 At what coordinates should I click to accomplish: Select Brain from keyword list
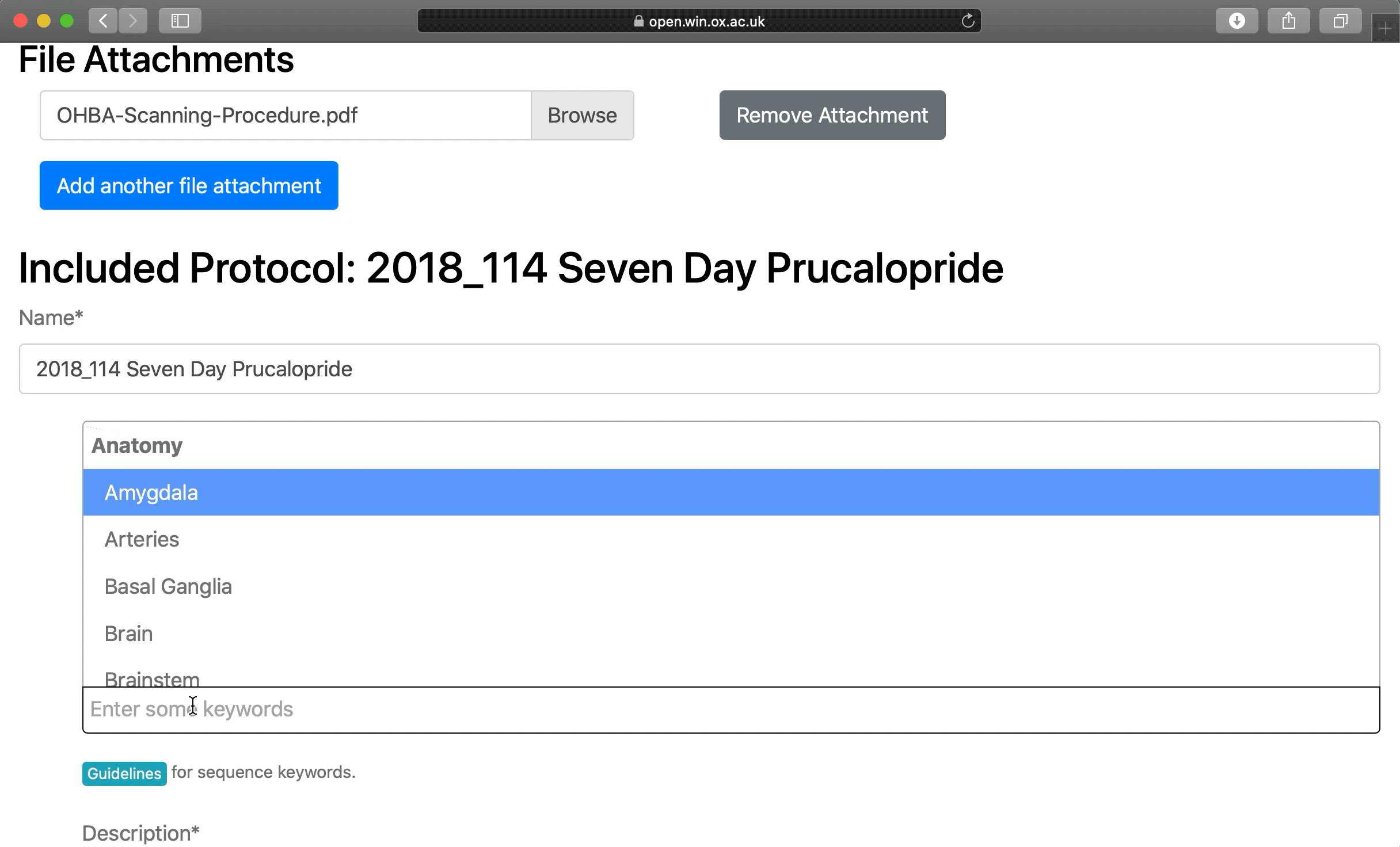click(129, 634)
